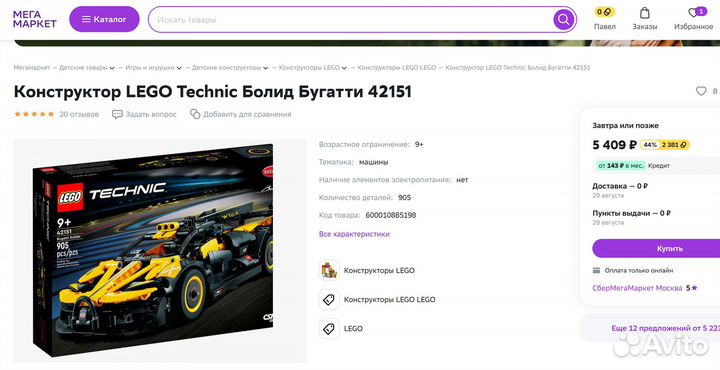This screenshot has width=720, height=370.
Task: Open Все характеристики link
Action: point(354,234)
